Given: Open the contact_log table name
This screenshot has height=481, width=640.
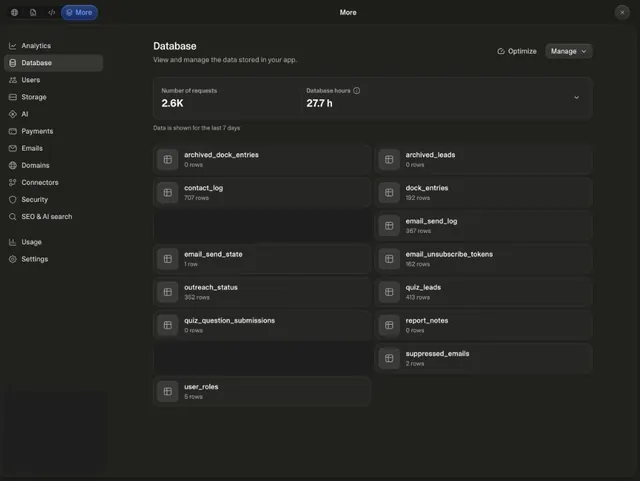Looking at the screenshot, I should coord(203,188).
